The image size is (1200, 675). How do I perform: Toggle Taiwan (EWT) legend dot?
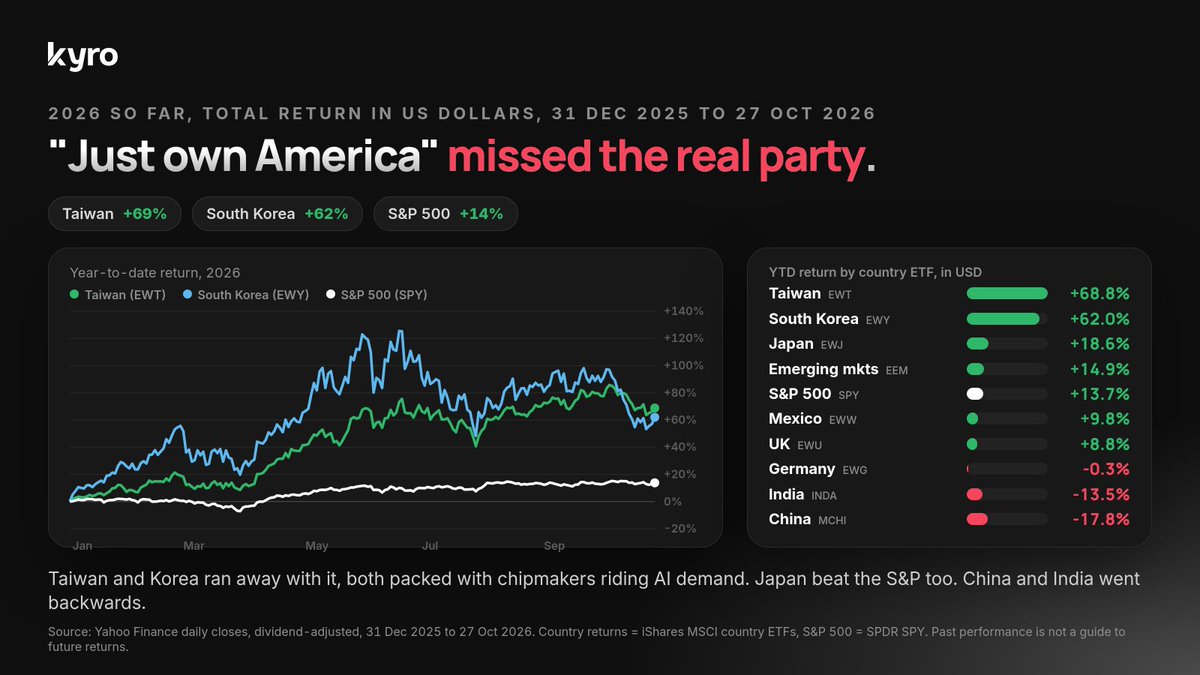[x=74, y=295]
